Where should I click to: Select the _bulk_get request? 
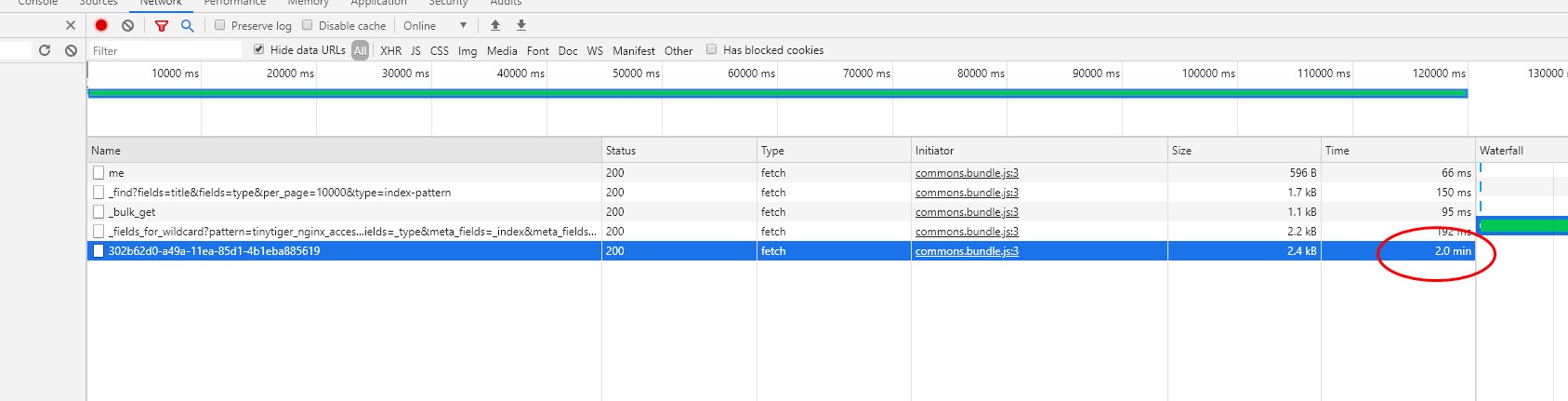(x=781, y=212)
